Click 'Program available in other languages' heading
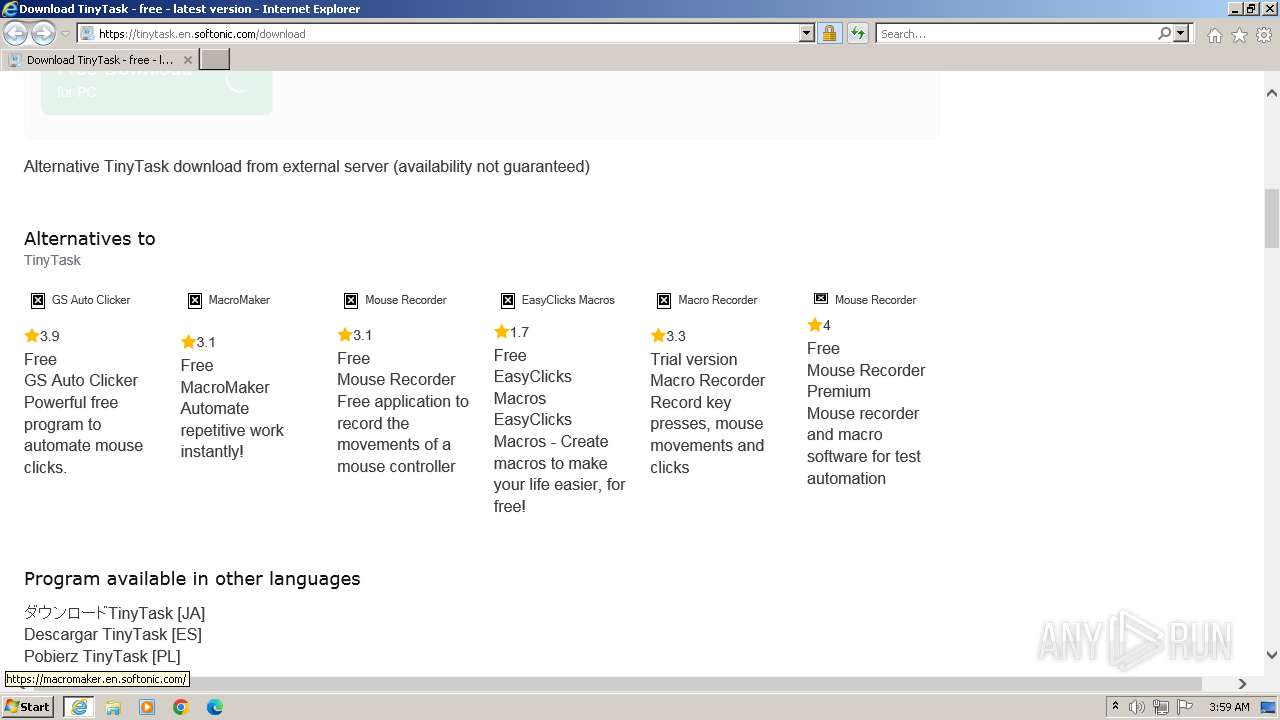This screenshot has height=720, width=1280. [x=192, y=579]
